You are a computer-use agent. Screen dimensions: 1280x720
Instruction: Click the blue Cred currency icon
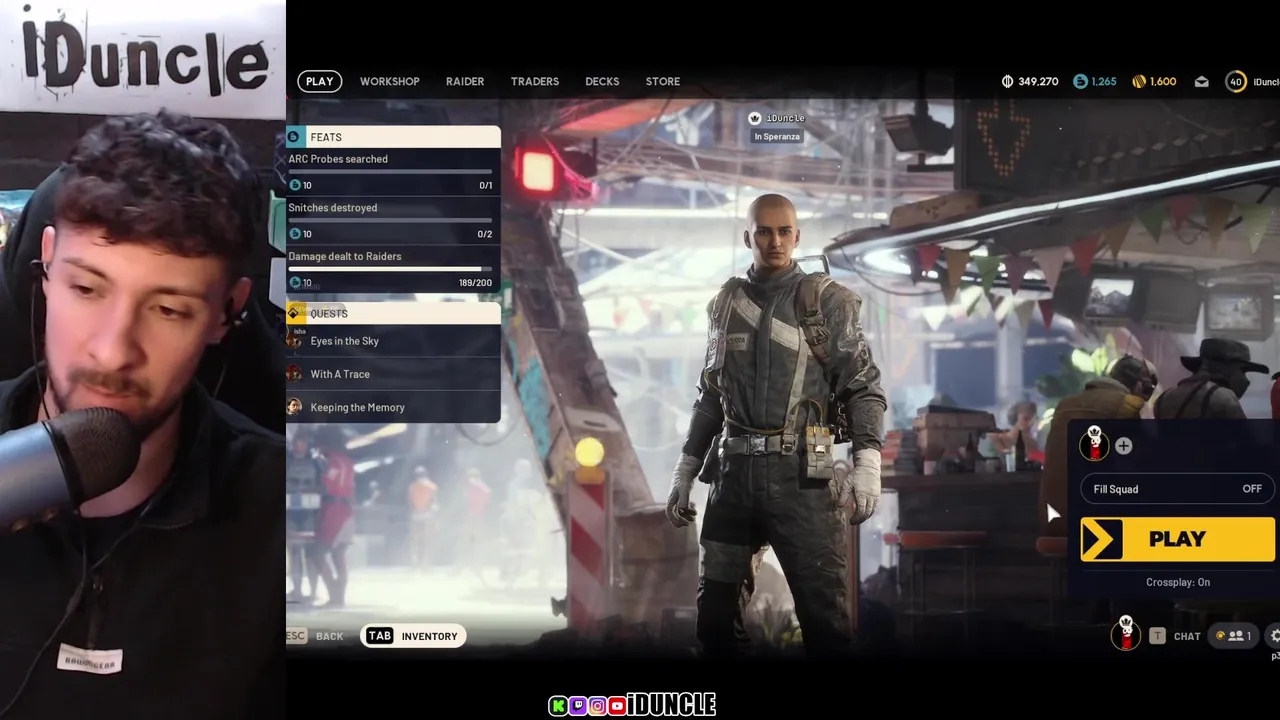(1080, 81)
